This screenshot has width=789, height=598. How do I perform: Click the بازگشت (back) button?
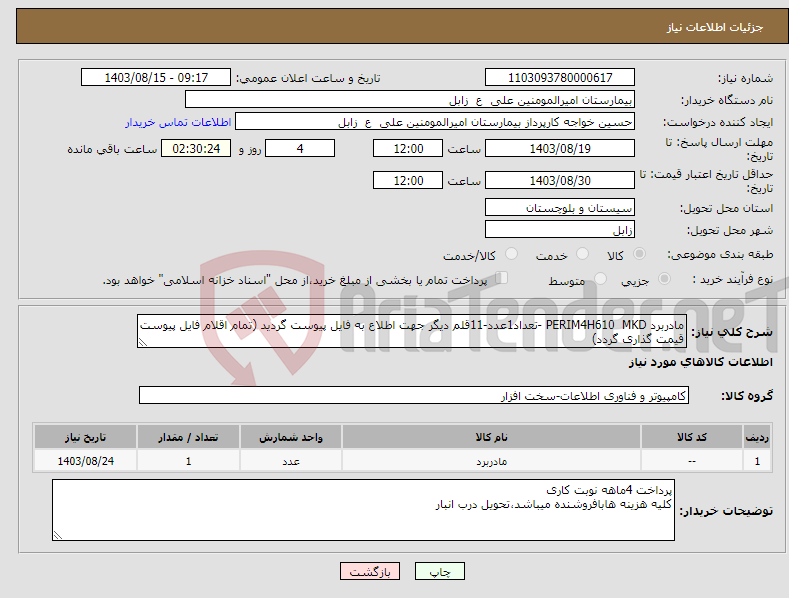click(x=370, y=571)
